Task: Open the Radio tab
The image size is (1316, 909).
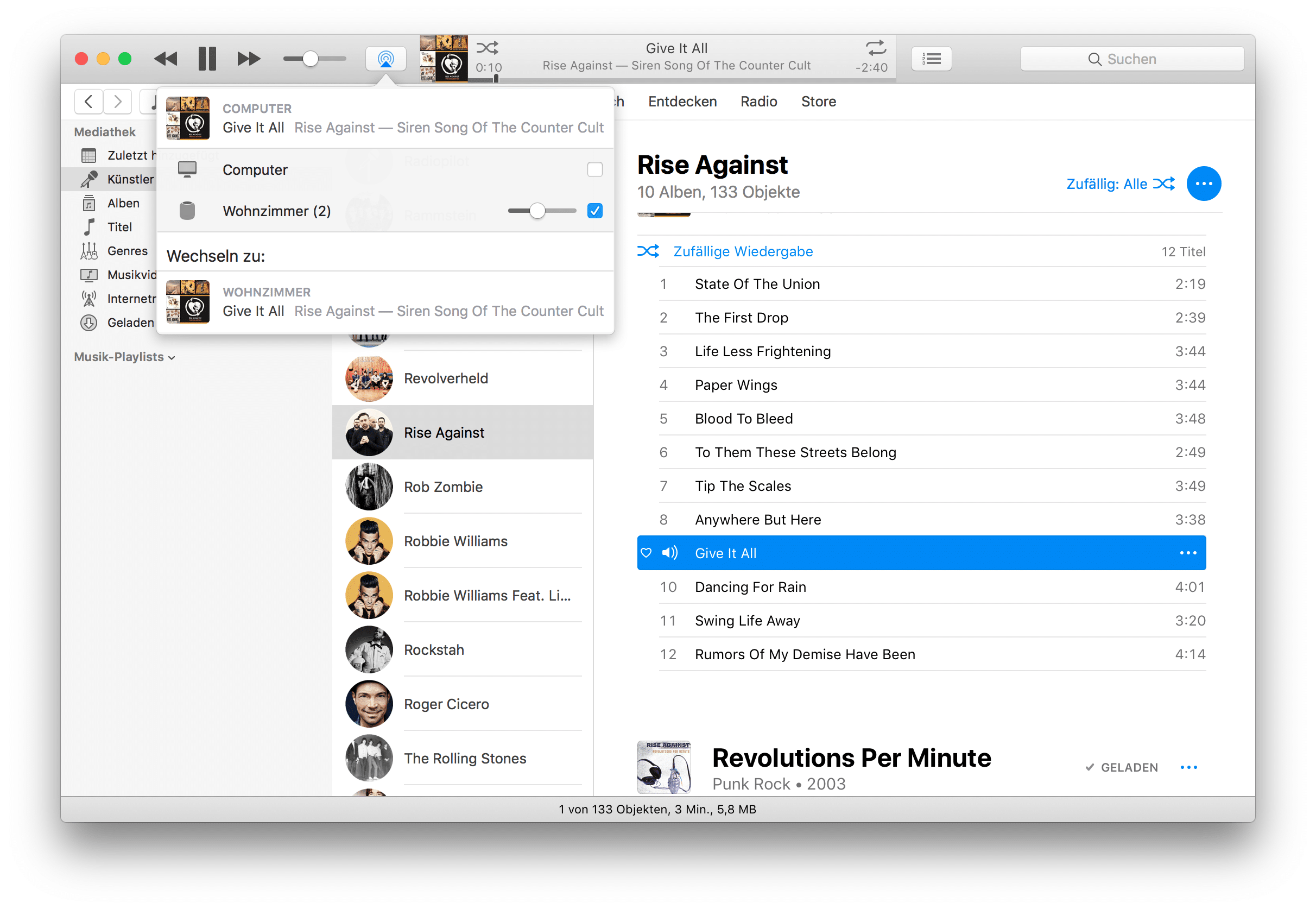Action: tap(758, 102)
